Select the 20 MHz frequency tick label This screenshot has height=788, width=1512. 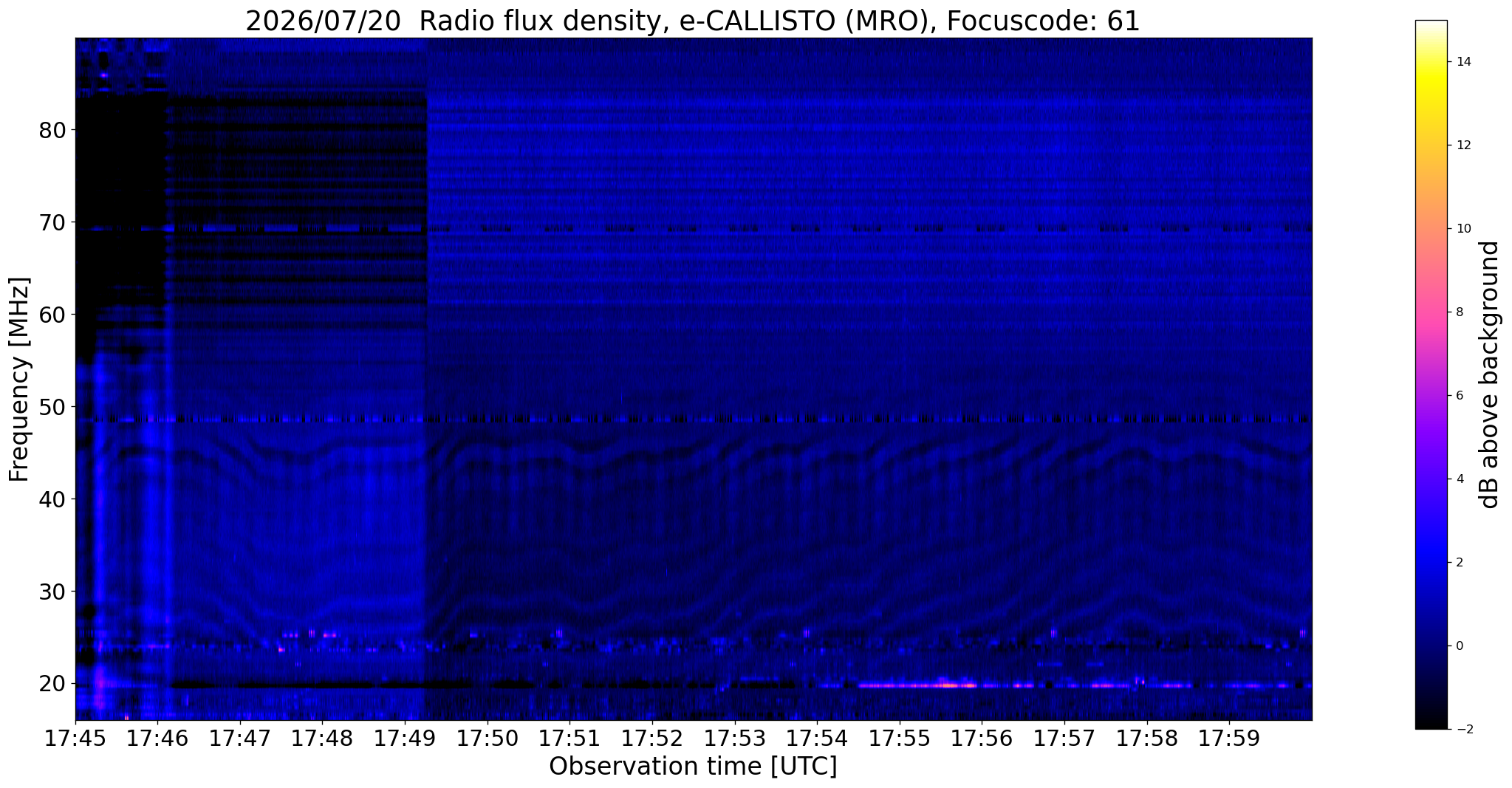[52, 684]
